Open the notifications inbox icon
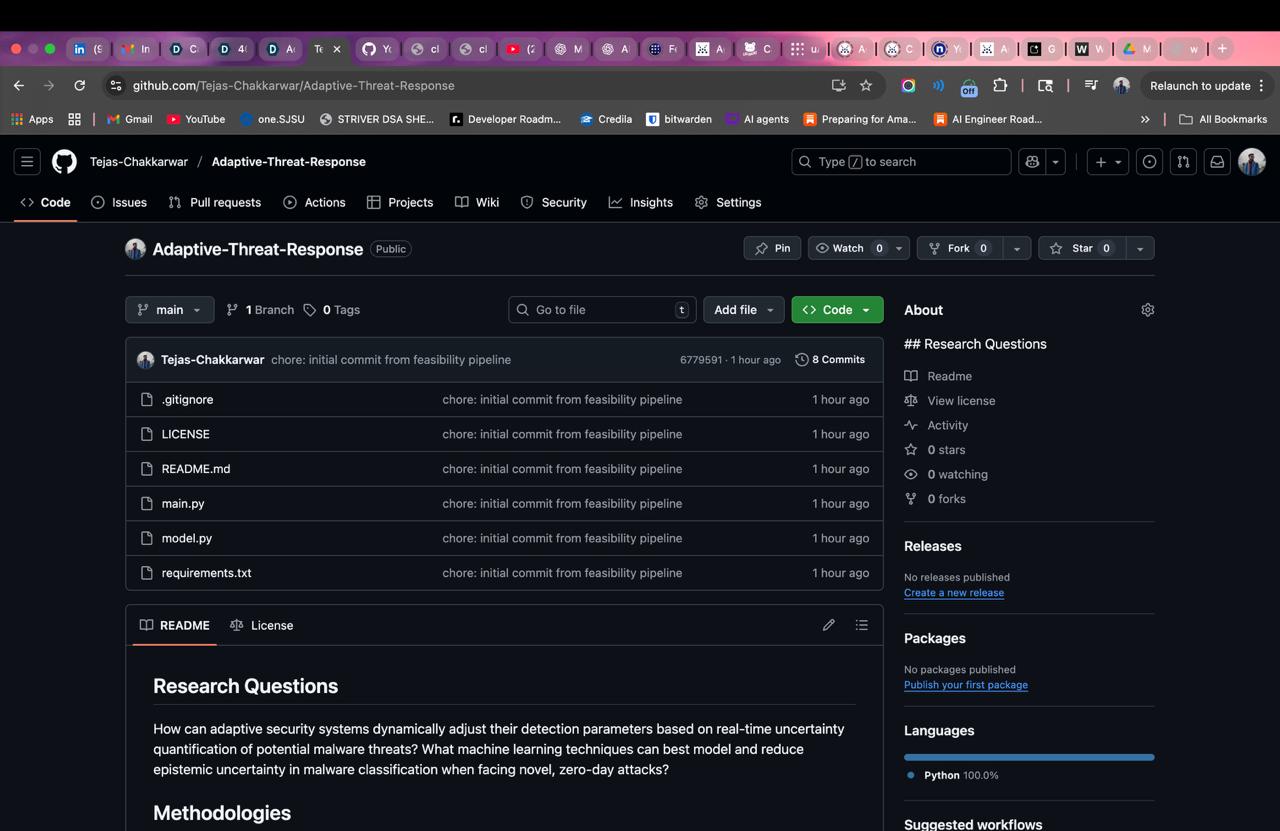 coord(1217,161)
